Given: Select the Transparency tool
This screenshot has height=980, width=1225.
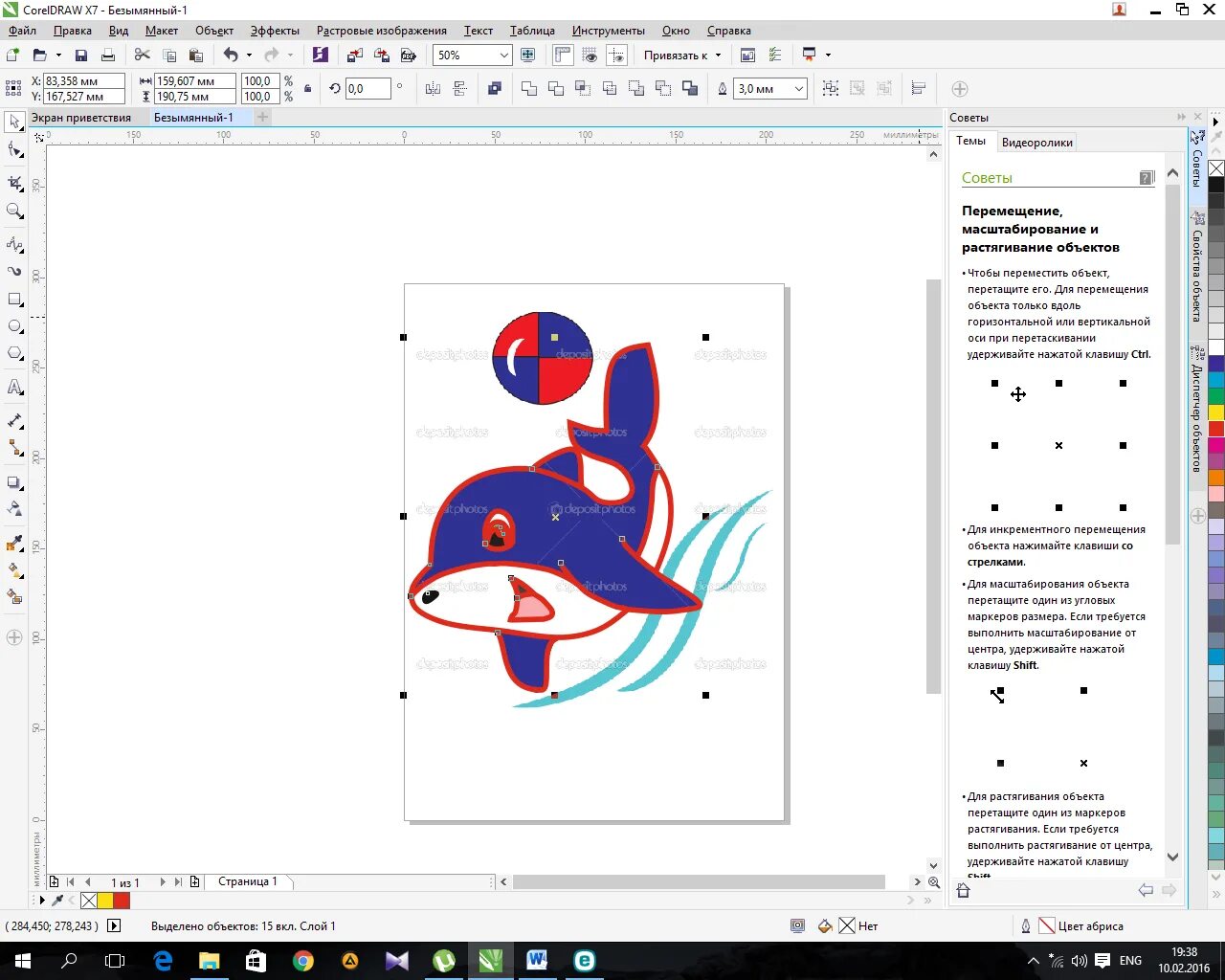Looking at the screenshot, I should click(14, 509).
